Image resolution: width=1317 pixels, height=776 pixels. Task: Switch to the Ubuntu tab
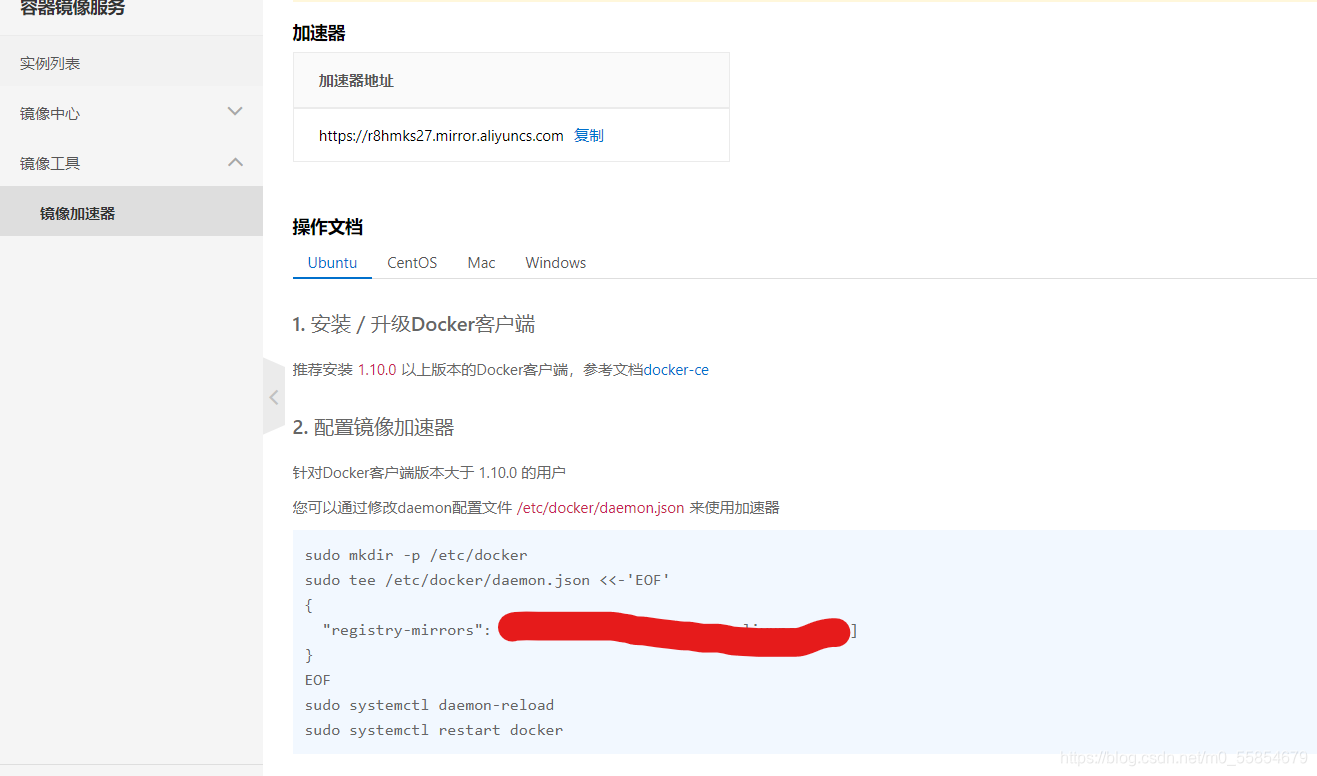[332, 262]
